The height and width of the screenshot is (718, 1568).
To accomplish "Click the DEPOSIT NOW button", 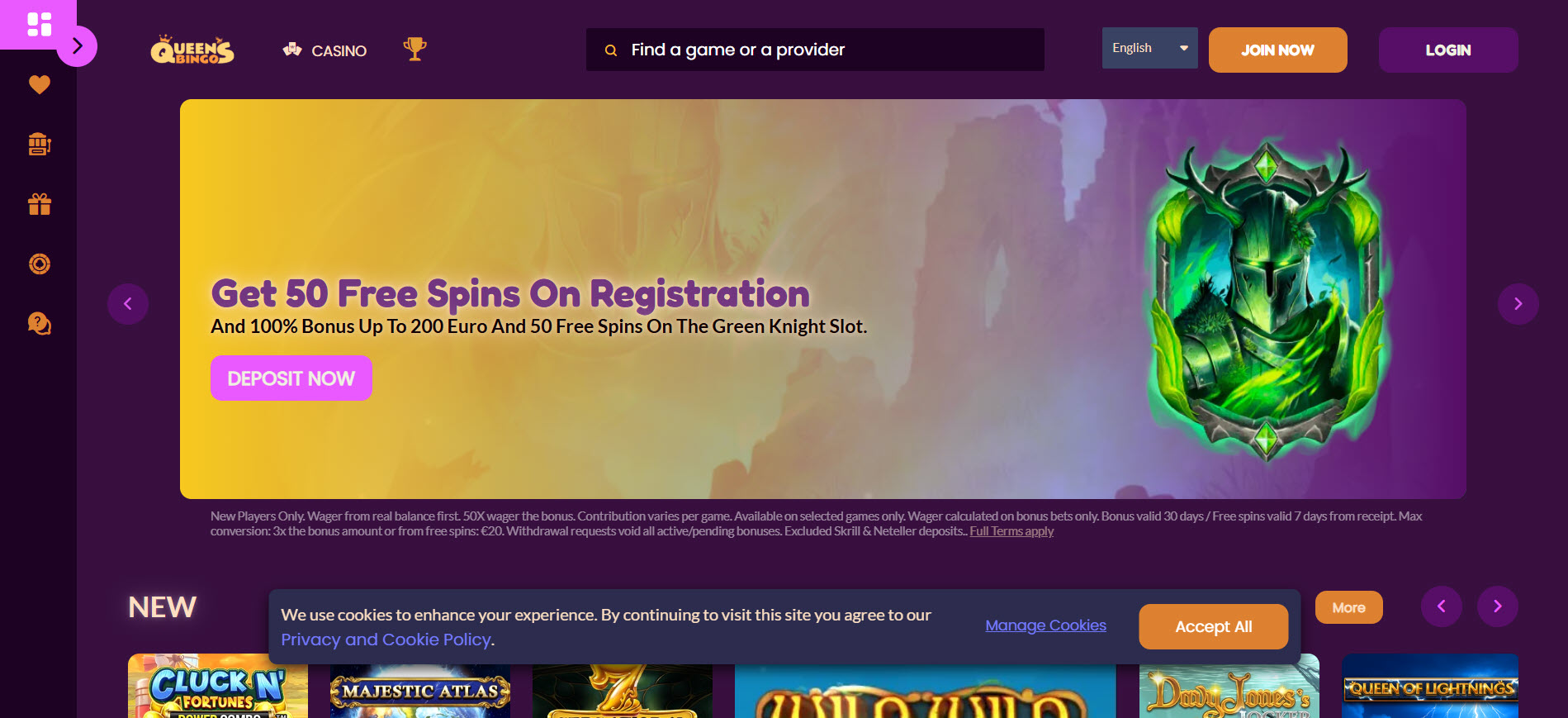I will pos(291,378).
